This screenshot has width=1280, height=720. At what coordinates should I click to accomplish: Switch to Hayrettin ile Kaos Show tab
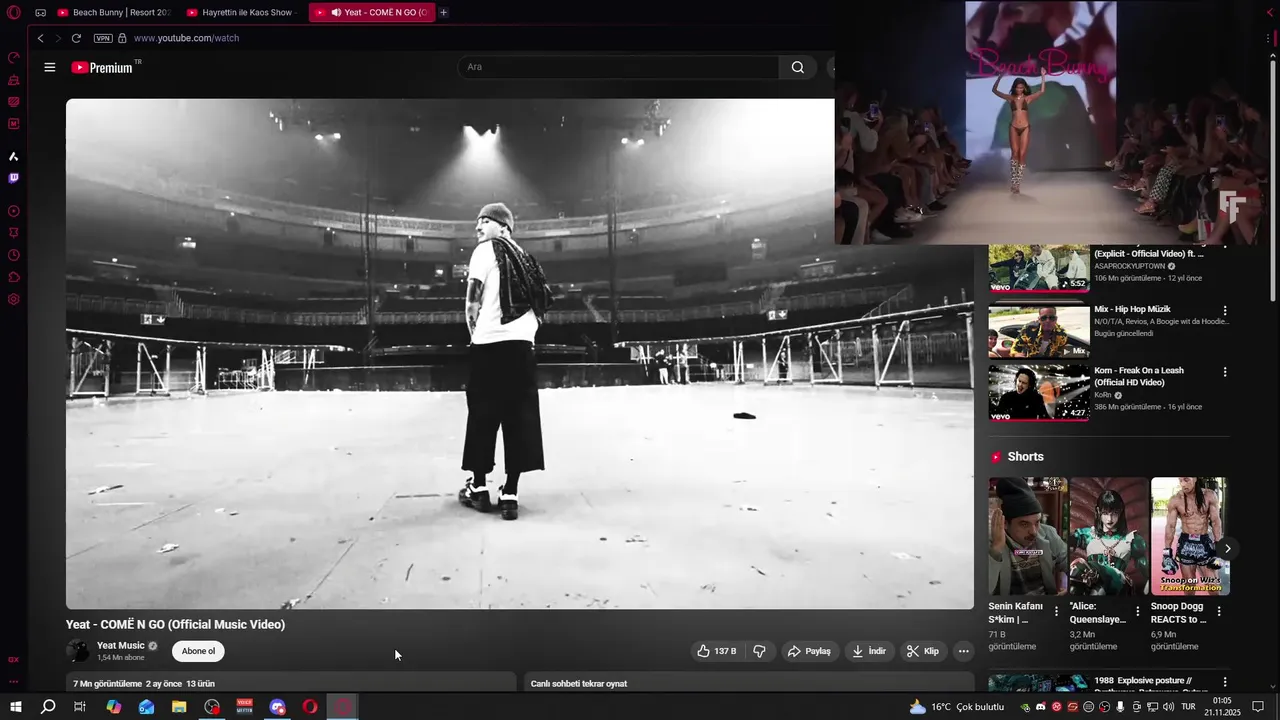point(243,12)
